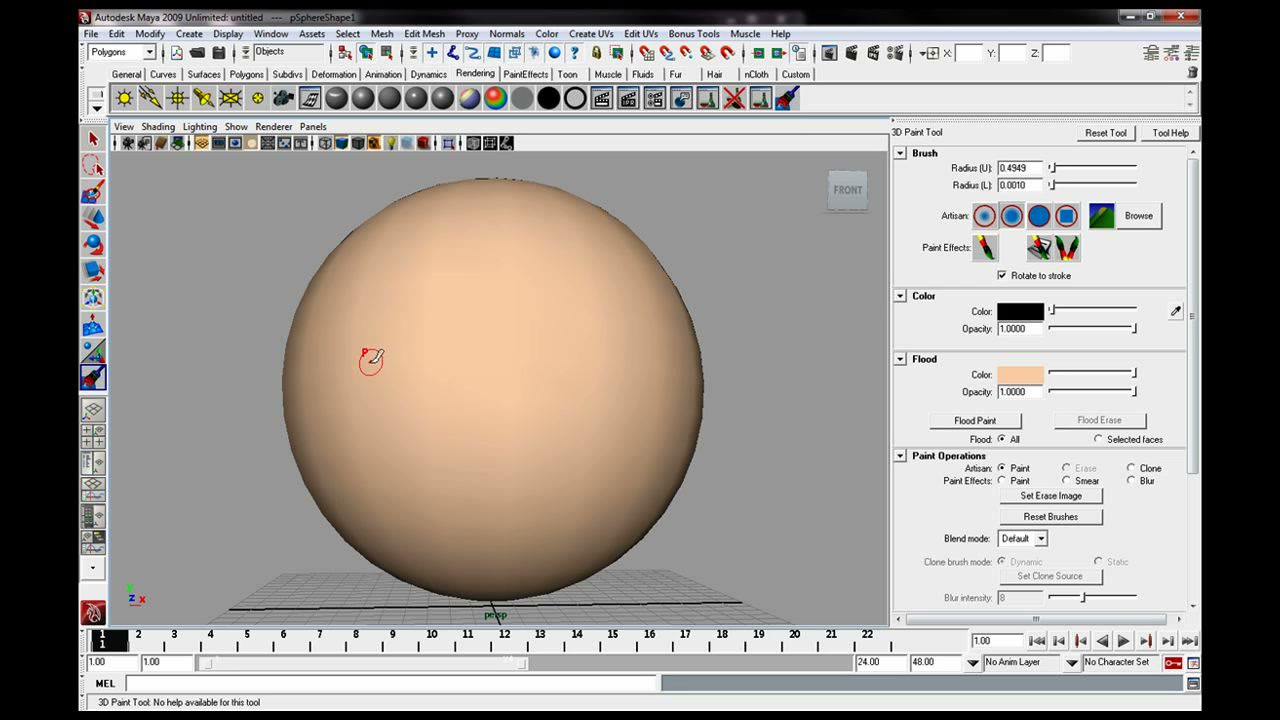Image resolution: width=1280 pixels, height=720 pixels.
Task: Click the 3D Paint brush shelf icon
Action: pos(786,98)
